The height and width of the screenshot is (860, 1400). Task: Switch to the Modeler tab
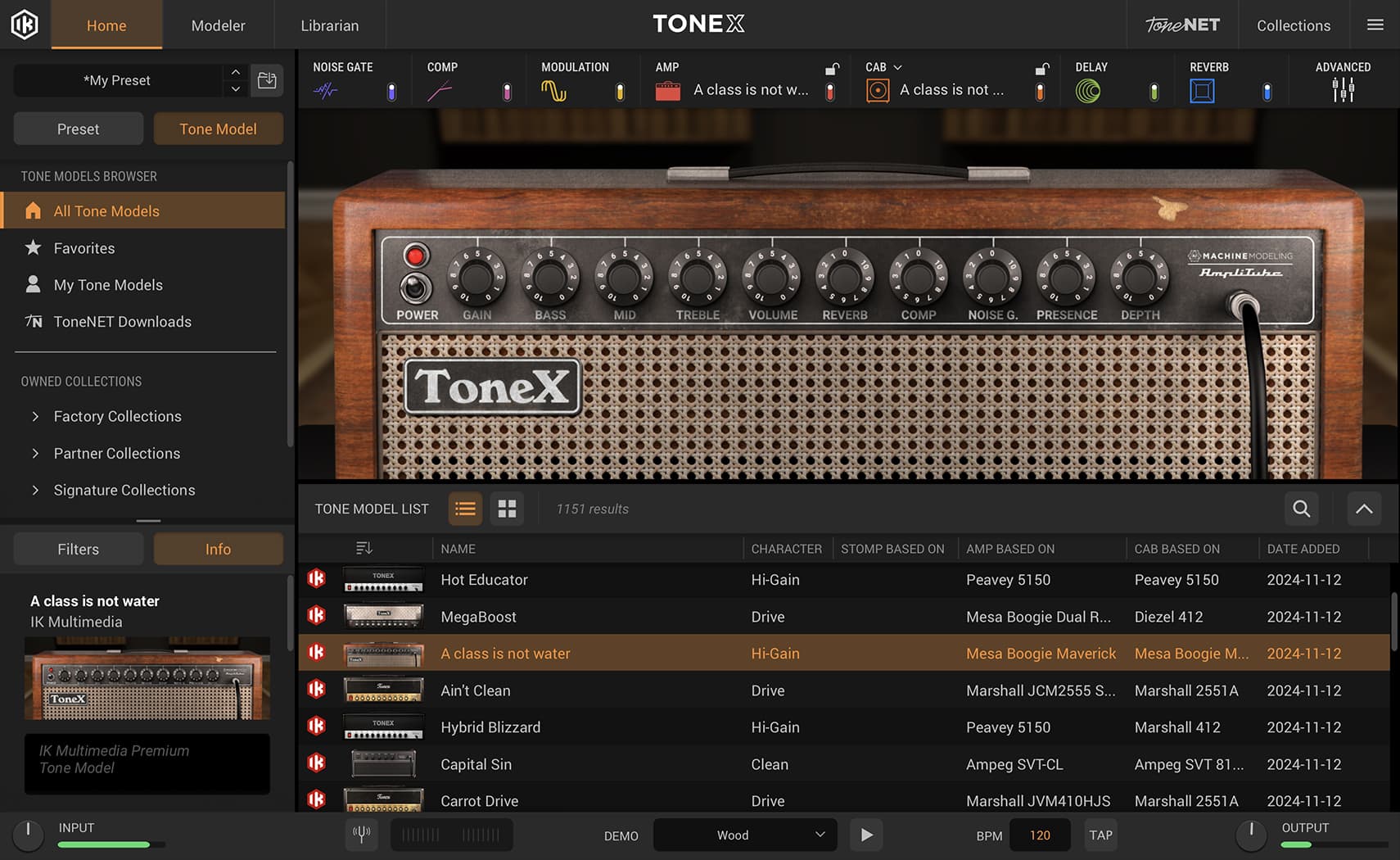[218, 25]
